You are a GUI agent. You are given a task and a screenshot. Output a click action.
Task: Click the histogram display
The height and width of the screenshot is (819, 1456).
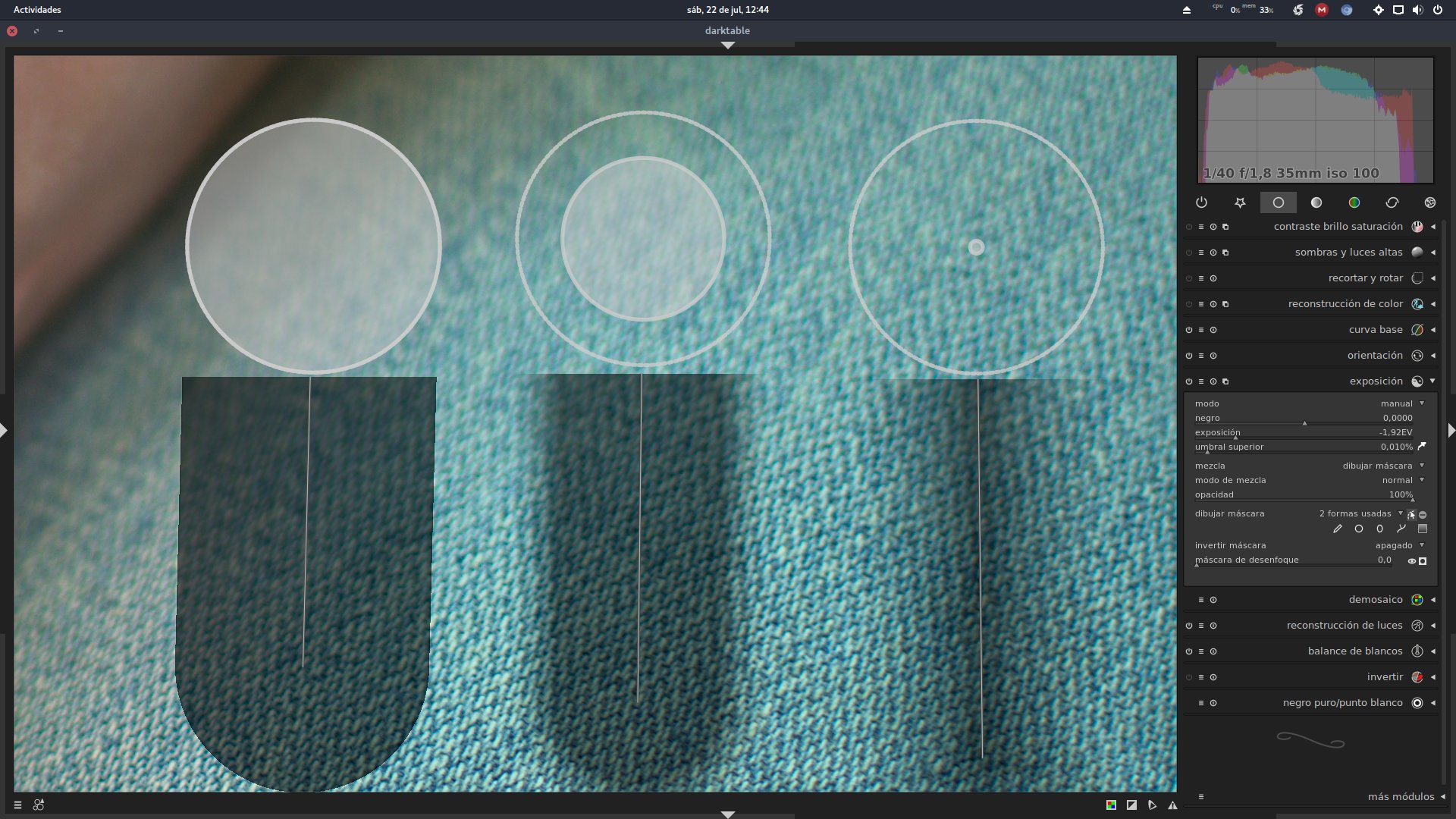point(1316,120)
